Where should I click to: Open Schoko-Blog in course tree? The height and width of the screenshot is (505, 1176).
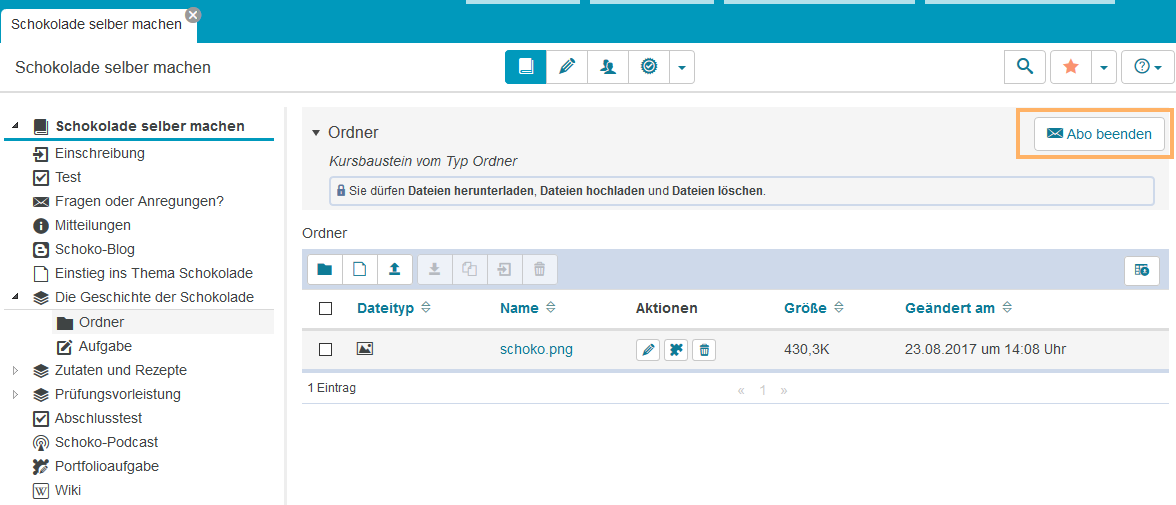[94, 249]
